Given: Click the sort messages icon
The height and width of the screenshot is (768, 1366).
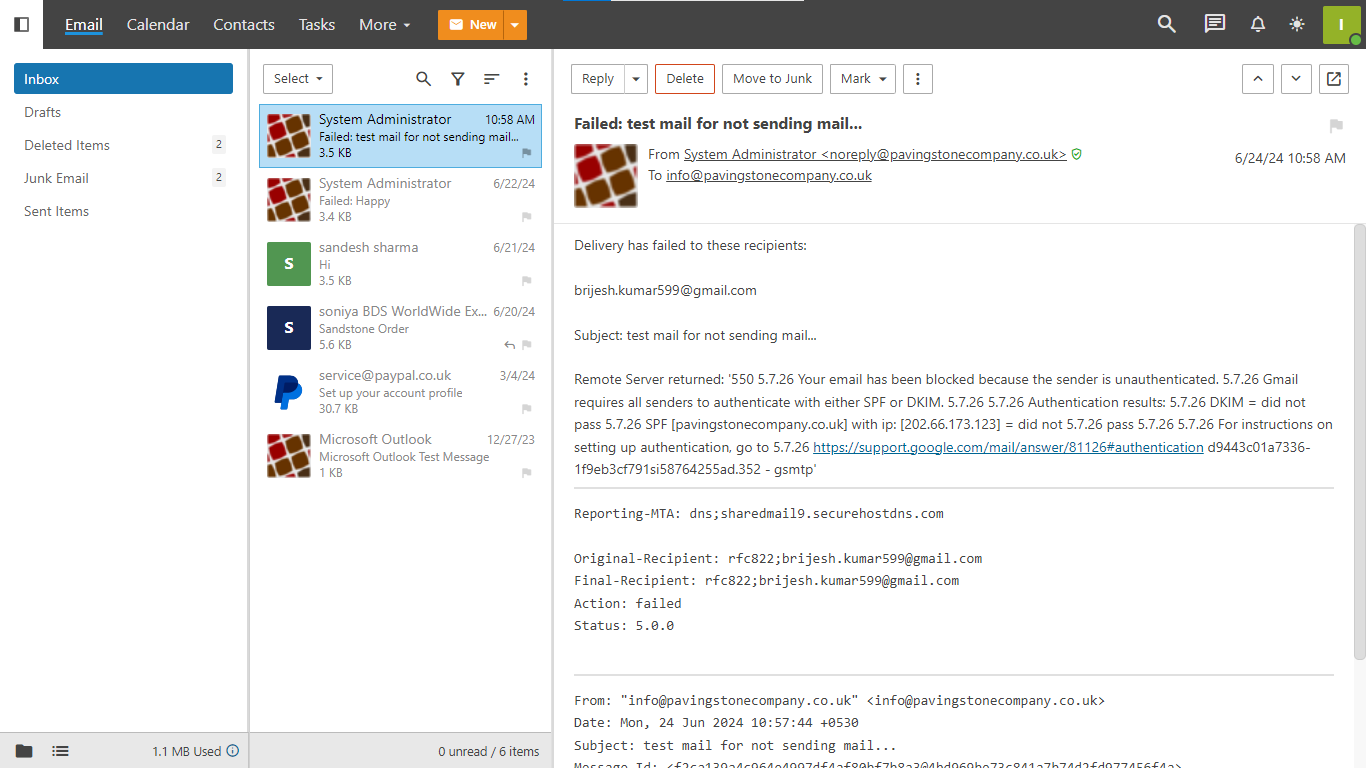Looking at the screenshot, I should [491, 79].
